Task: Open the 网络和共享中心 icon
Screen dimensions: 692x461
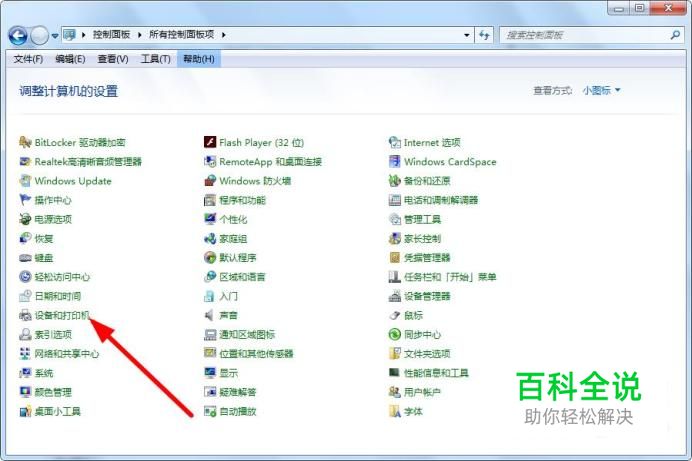Action: [25, 353]
